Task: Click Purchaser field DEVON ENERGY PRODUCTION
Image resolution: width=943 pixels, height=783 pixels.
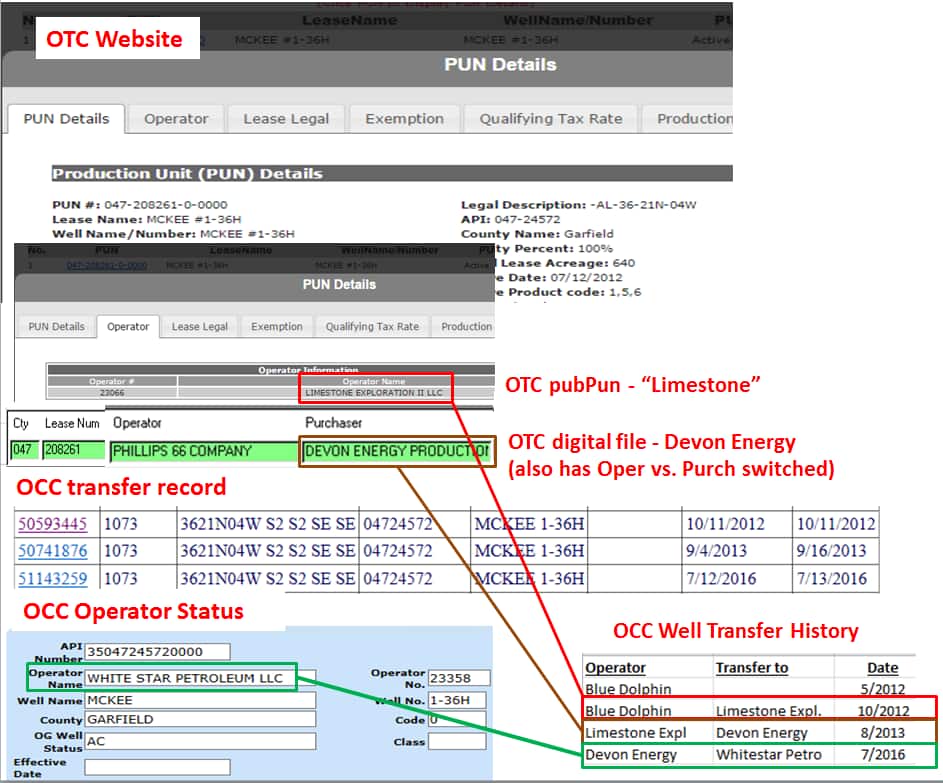Action: pos(397,452)
